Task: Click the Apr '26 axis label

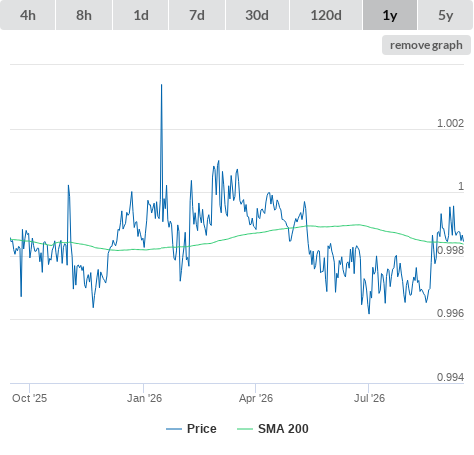Action: click(x=256, y=398)
